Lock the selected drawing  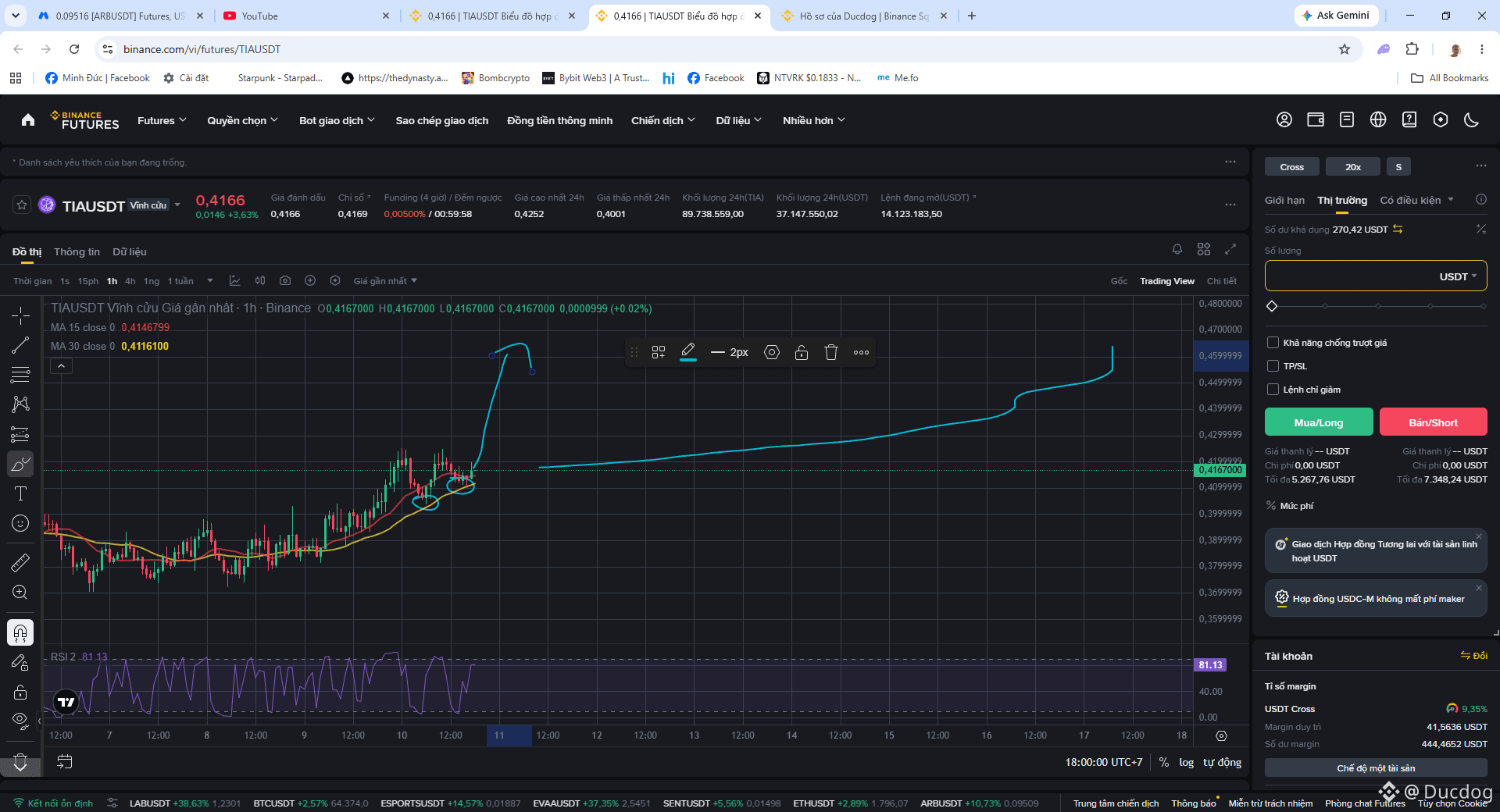tap(802, 352)
